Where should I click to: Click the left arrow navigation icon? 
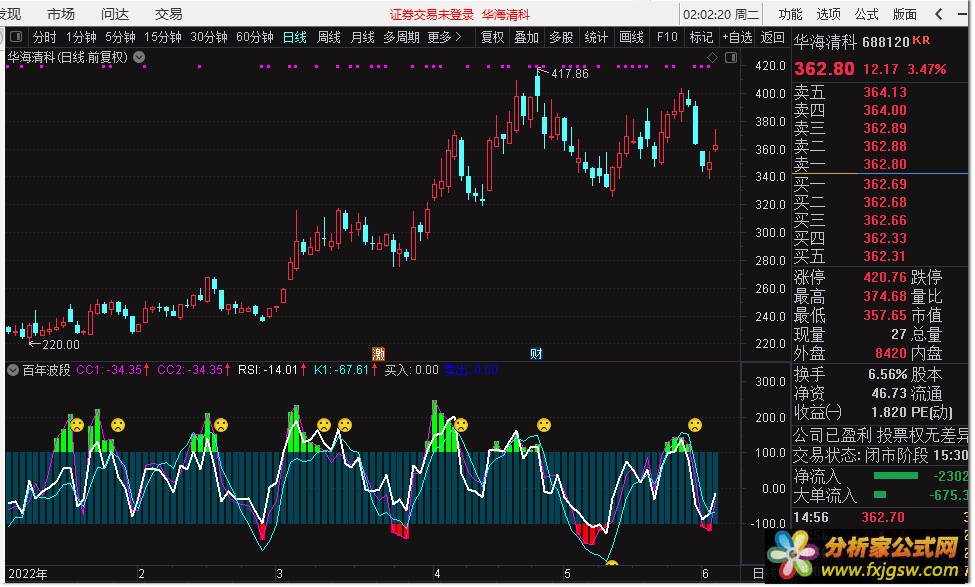940,14
